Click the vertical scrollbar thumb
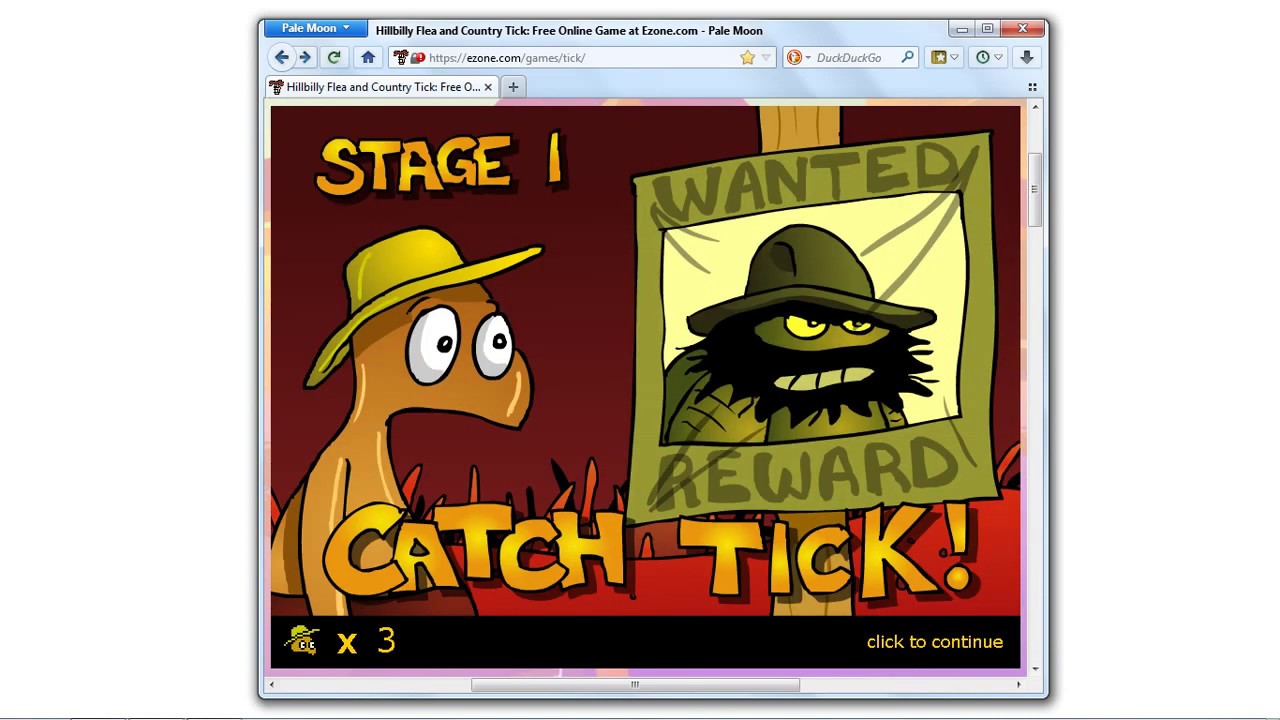Image resolution: width=1280 pixels, height=720 pixels. (x=1035, y=190)
